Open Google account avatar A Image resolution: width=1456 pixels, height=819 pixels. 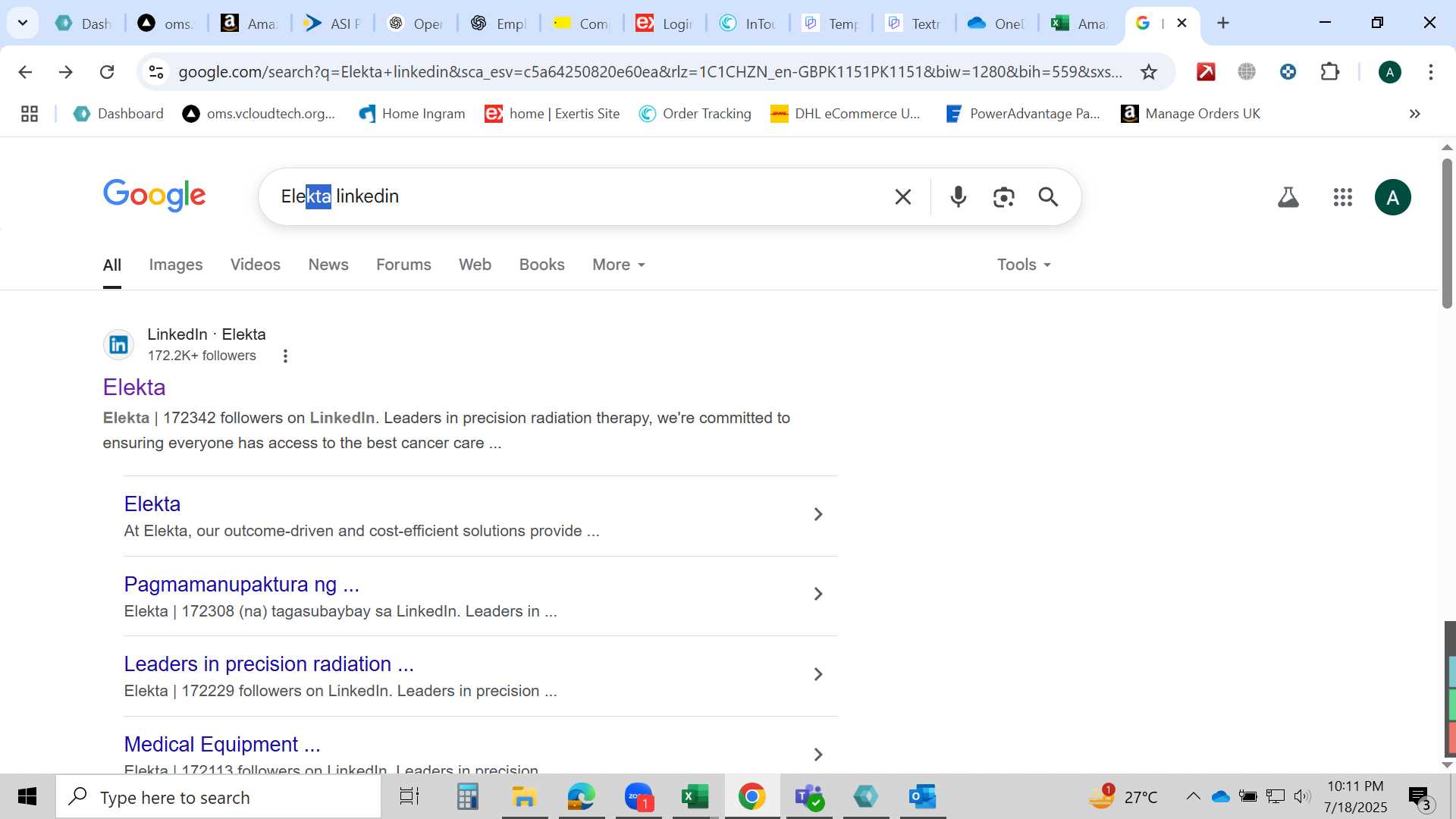coord(1393,198)
